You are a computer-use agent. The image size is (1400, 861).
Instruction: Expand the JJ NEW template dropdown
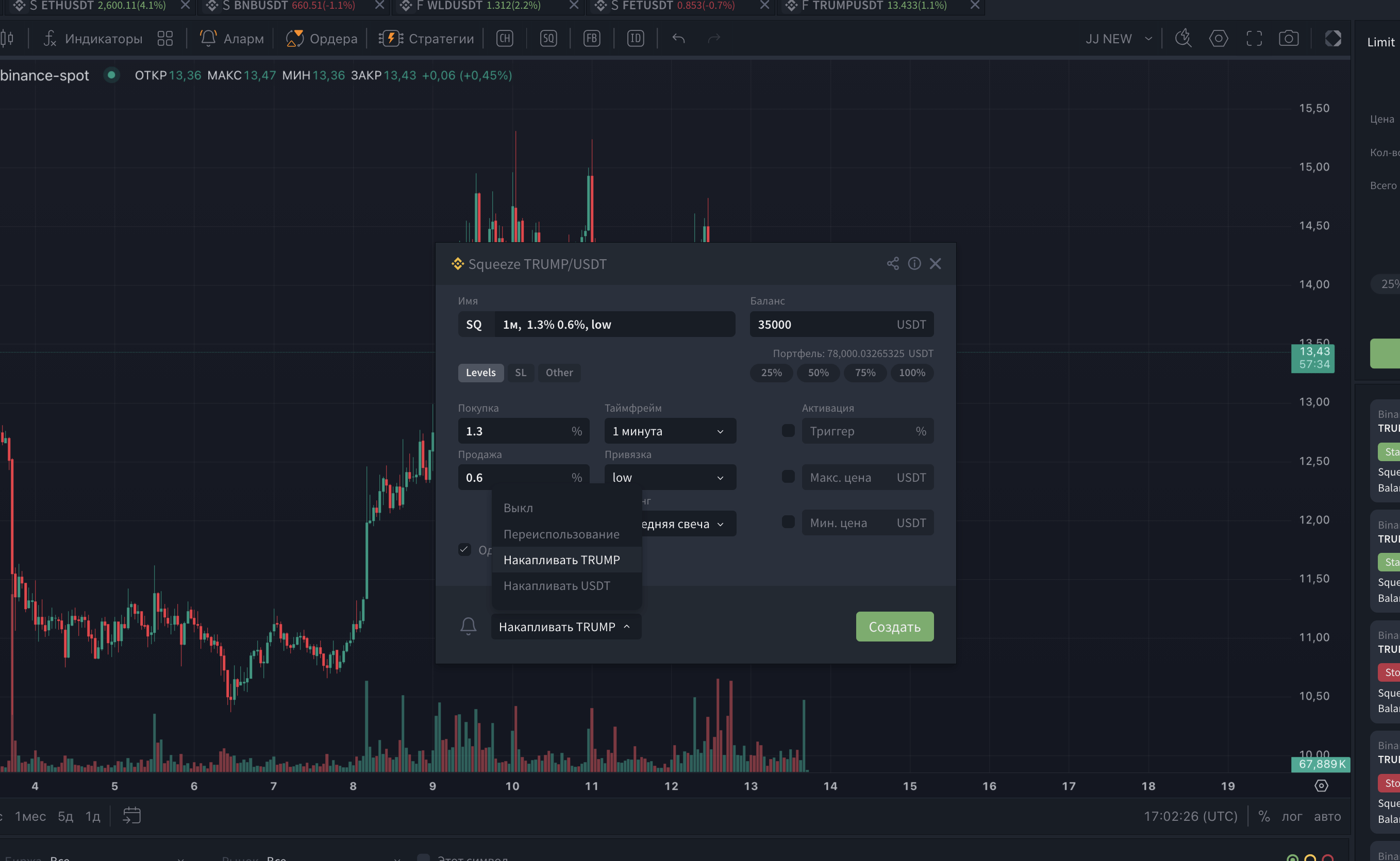1119,39
